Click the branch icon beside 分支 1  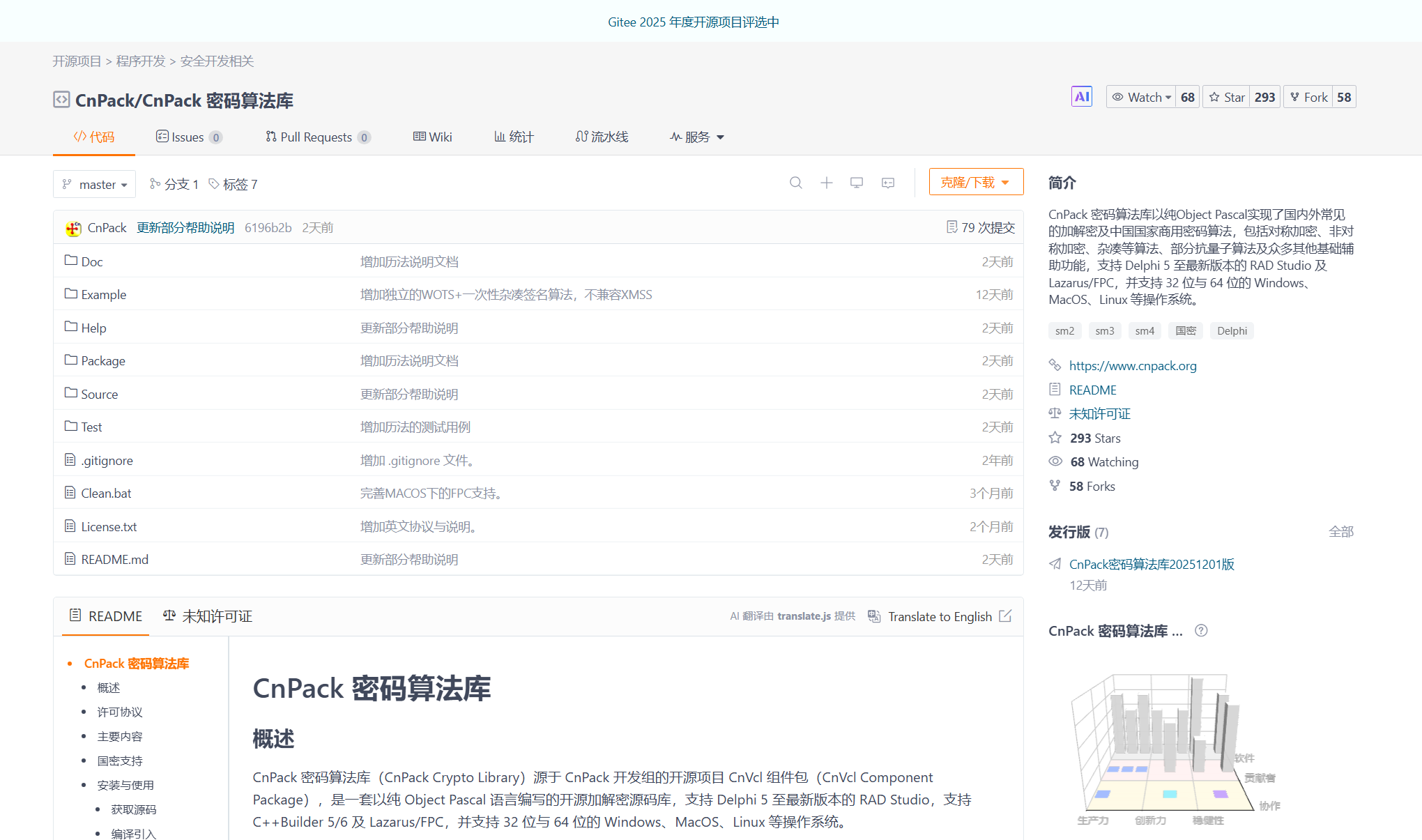click(x=155, y=183)
